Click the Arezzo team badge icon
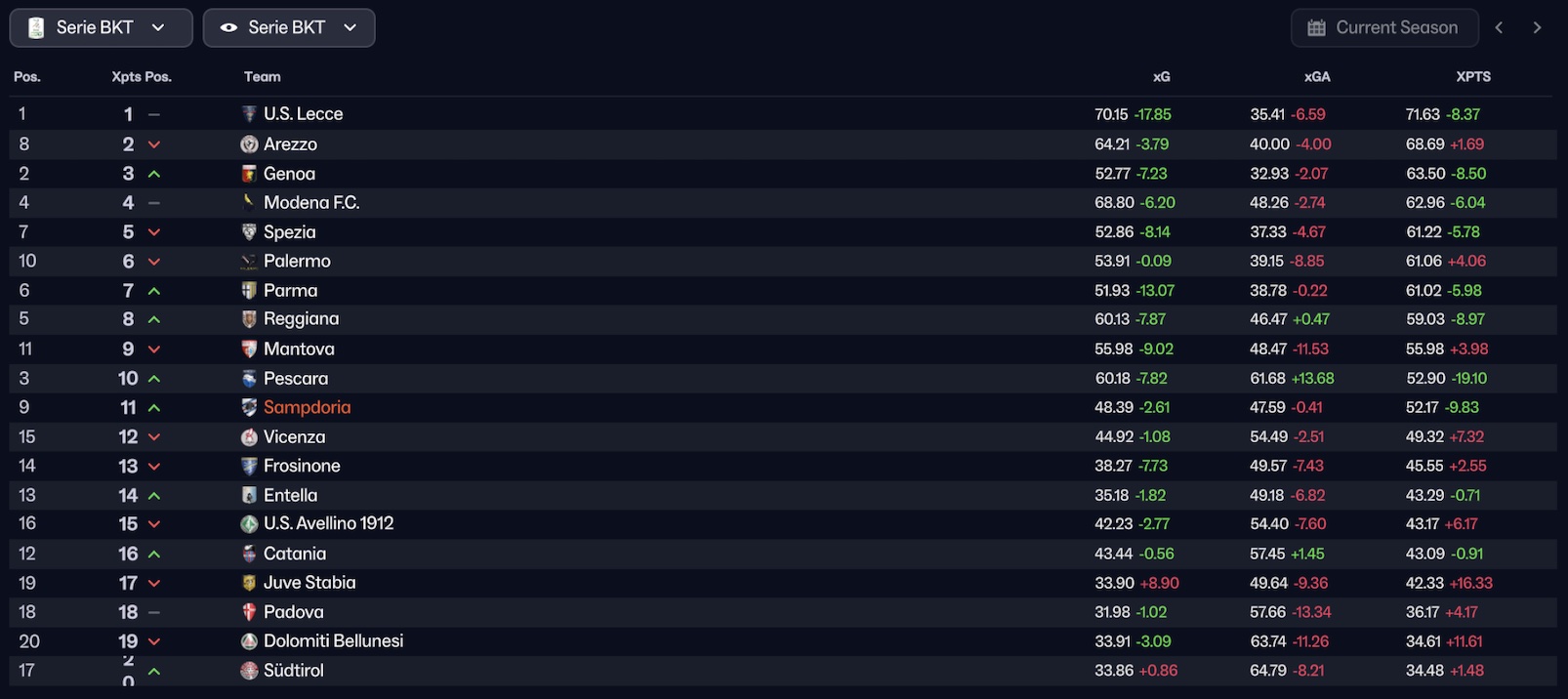Screen dimensions: 1568x699 tap(249, 144)
